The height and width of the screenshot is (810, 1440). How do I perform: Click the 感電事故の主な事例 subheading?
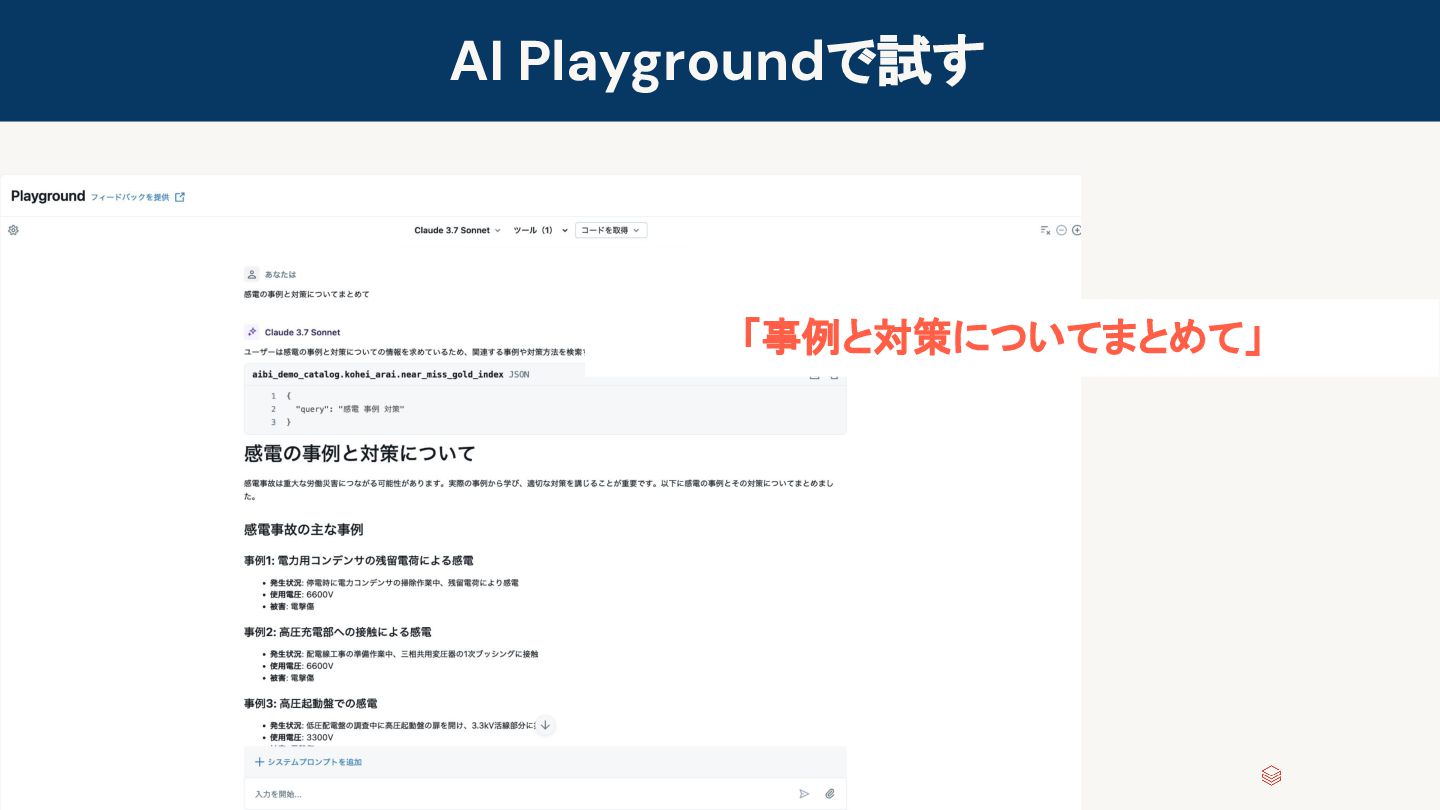click(303, 529)
